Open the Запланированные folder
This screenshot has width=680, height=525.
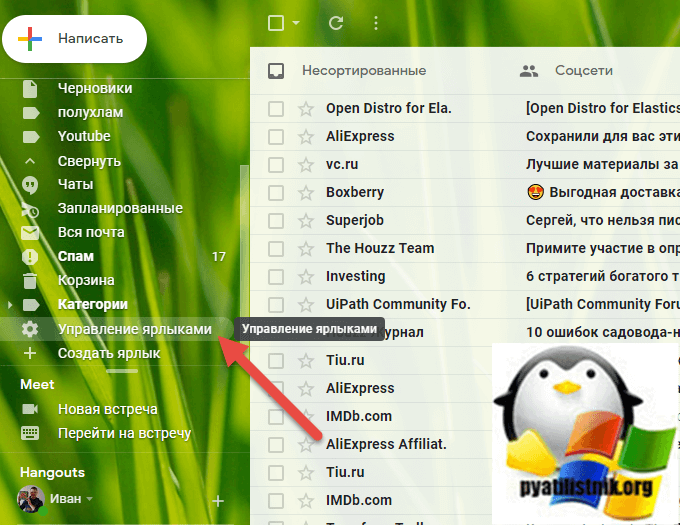(x=121, y=208)
